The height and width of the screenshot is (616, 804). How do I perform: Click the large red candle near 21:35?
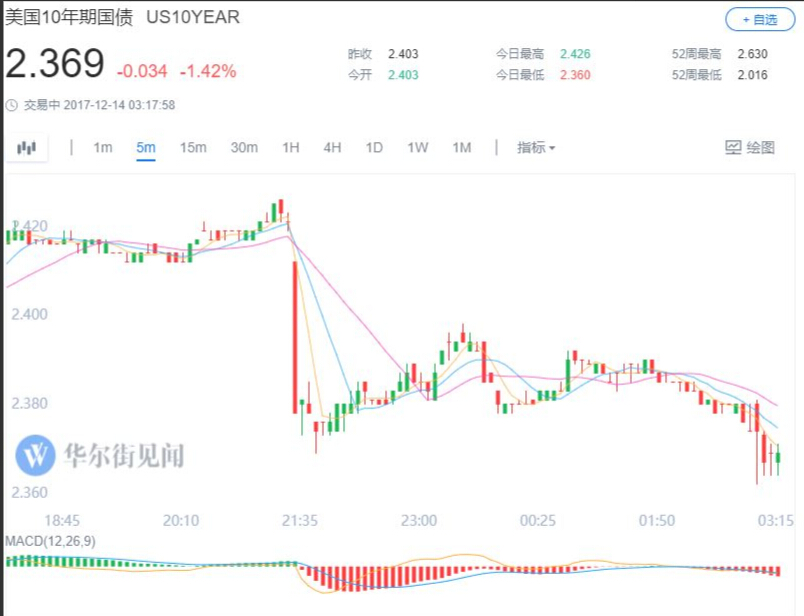(295, 337)
